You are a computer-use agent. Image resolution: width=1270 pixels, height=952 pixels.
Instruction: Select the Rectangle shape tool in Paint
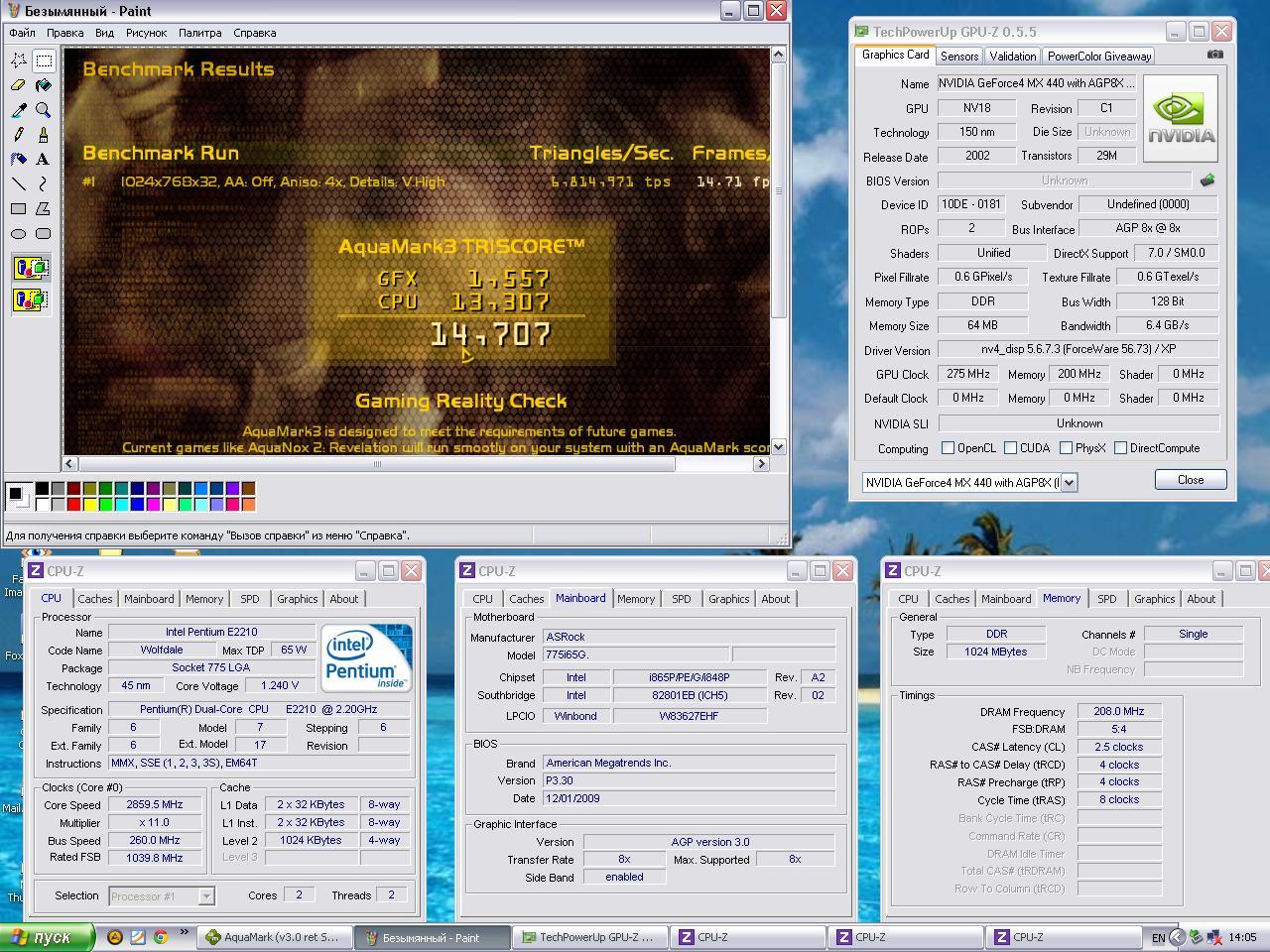18,208
